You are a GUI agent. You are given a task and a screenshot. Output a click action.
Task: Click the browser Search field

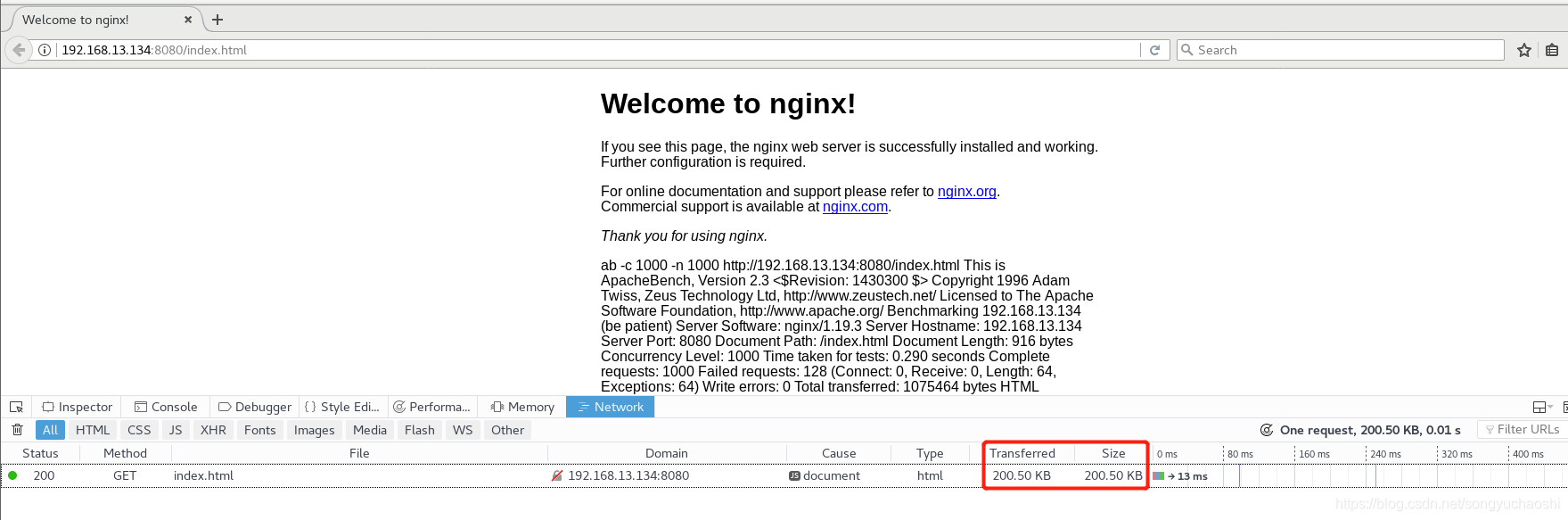(1340, 50)
